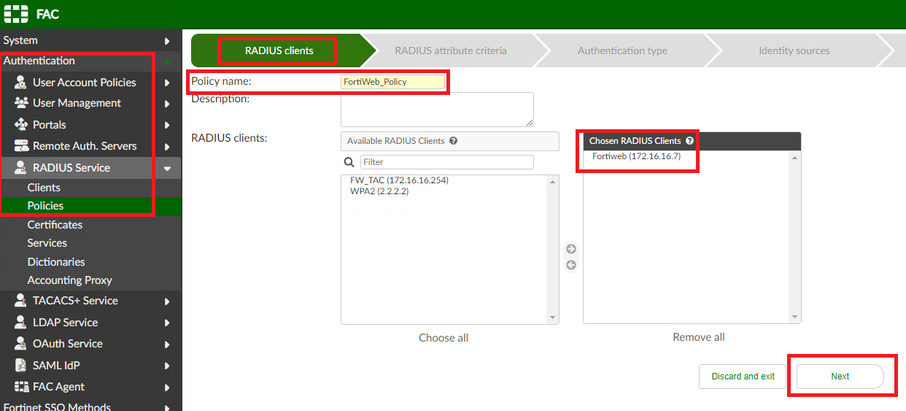The width and height of the screenshot is (906, 411).
Task: Click up arrow of available clients scrollbar
Action: tap(552, 183)
